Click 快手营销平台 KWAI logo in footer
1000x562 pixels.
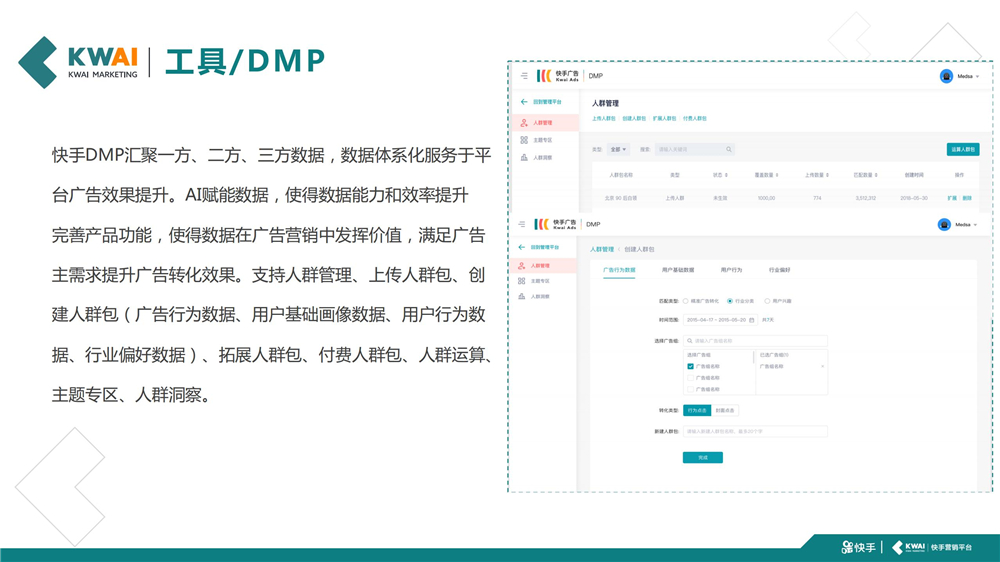pyautogui.click(x=932, y=547)
